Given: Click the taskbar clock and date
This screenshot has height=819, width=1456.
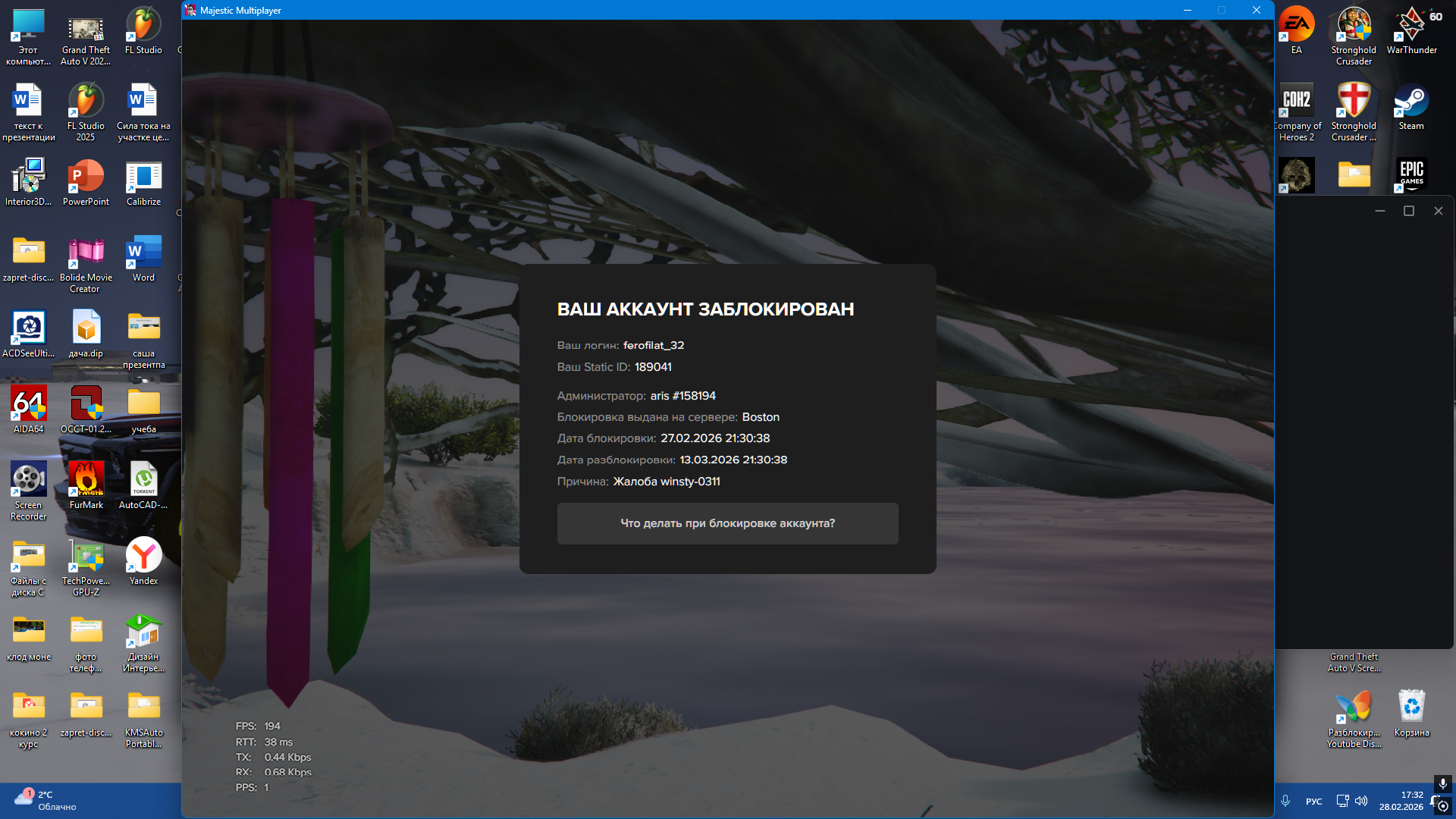Looking at the screenshot, I should click(x=1401, y=801).
